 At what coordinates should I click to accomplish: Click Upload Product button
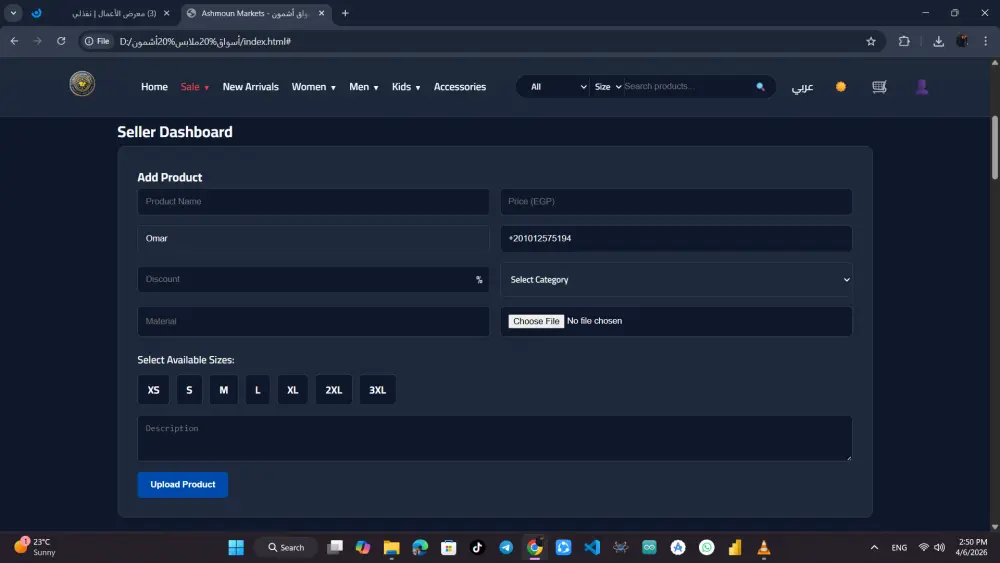coord(183,485)
